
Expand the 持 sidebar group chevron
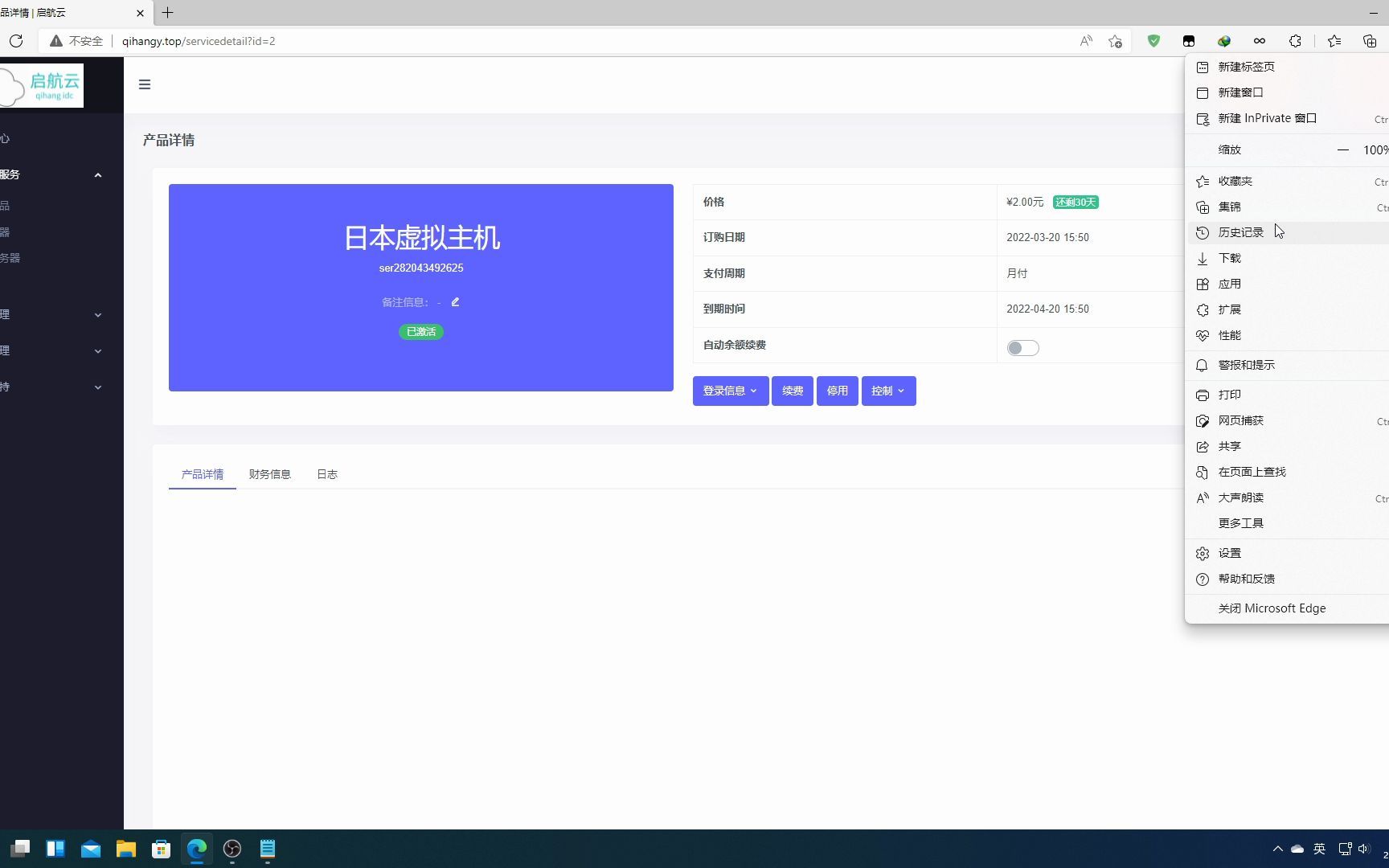click(98, 387)
